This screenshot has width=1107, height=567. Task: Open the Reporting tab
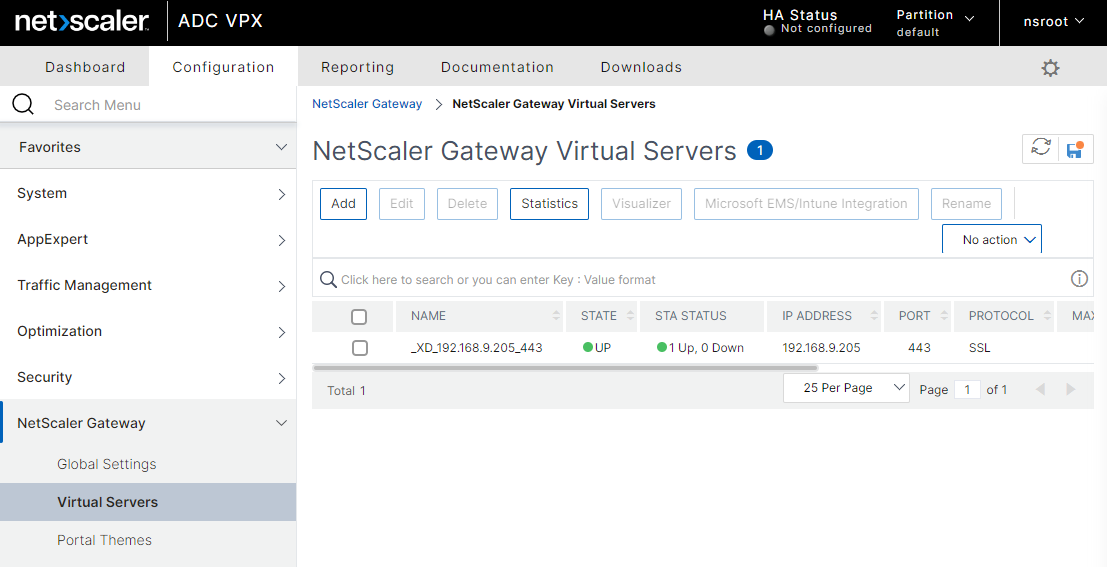(357, 67)
